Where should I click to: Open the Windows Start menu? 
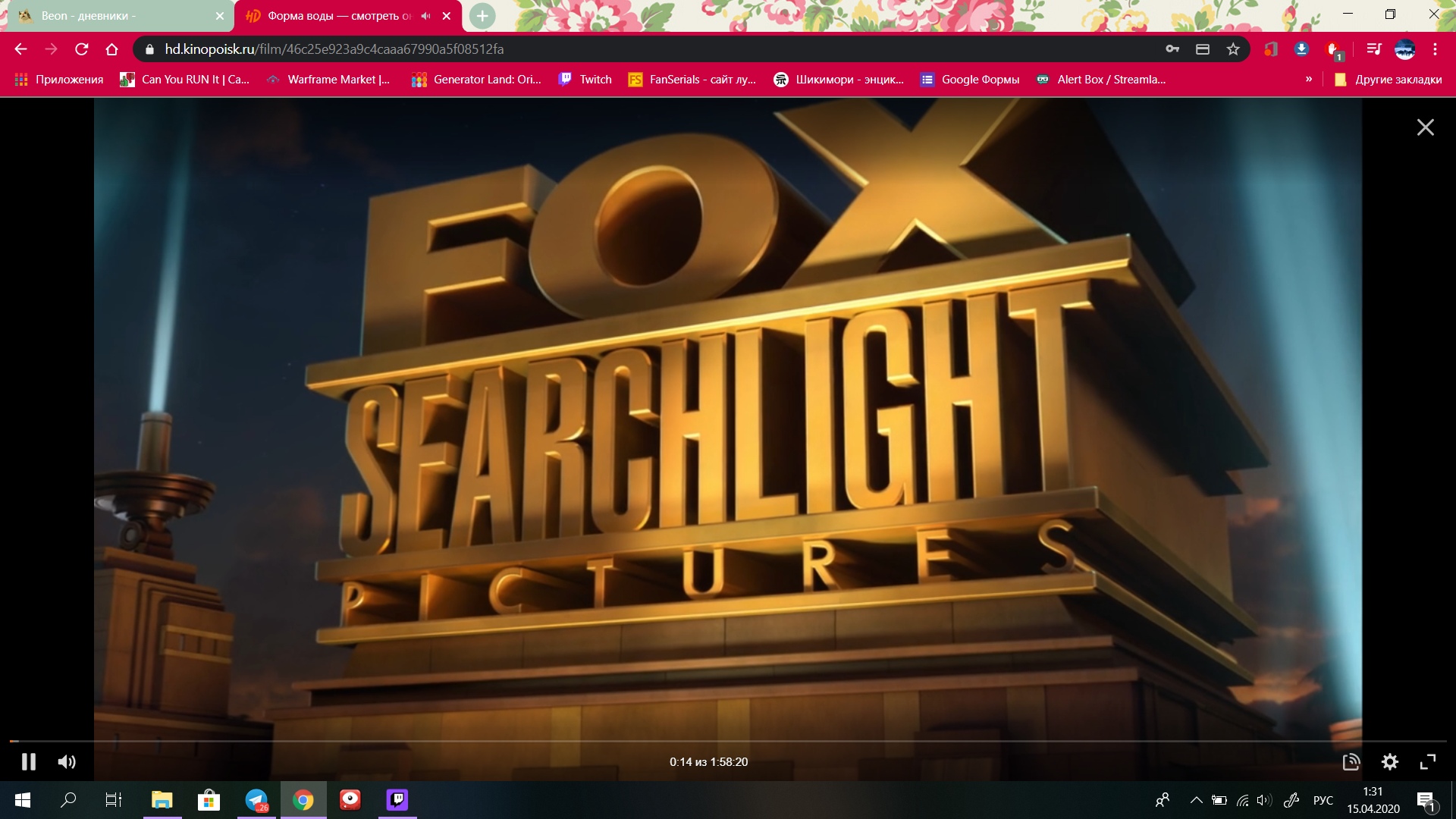(x=23, y=800)
